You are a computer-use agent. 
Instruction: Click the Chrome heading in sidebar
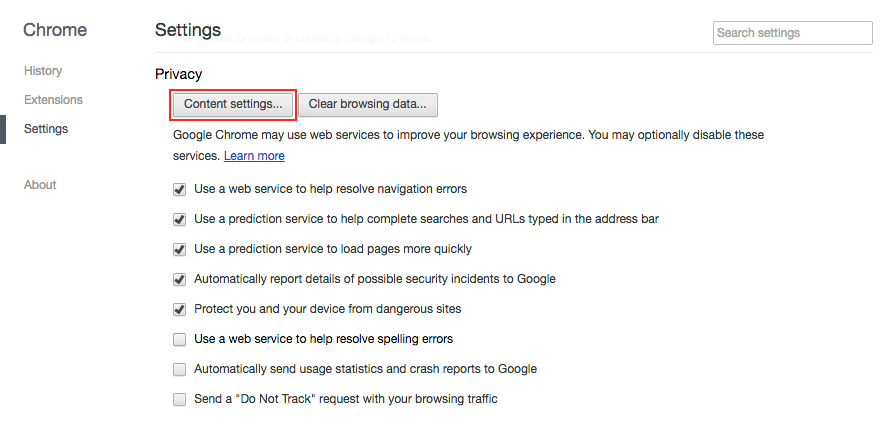55,30
